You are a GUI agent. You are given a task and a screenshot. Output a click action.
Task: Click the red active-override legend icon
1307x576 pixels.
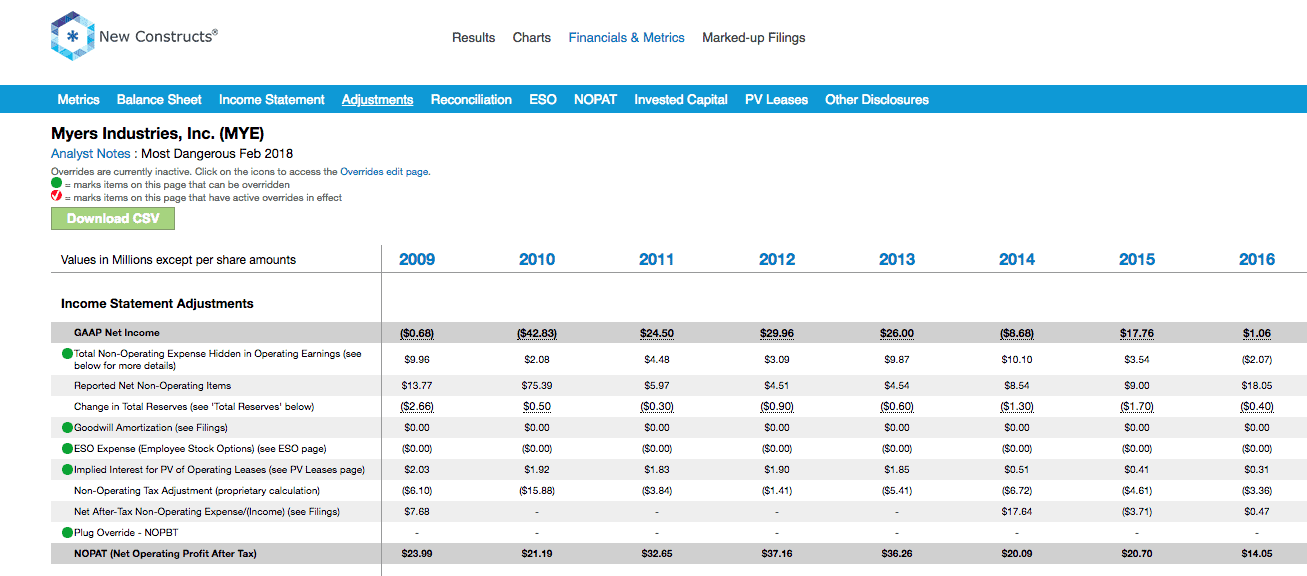pos(56,197)
